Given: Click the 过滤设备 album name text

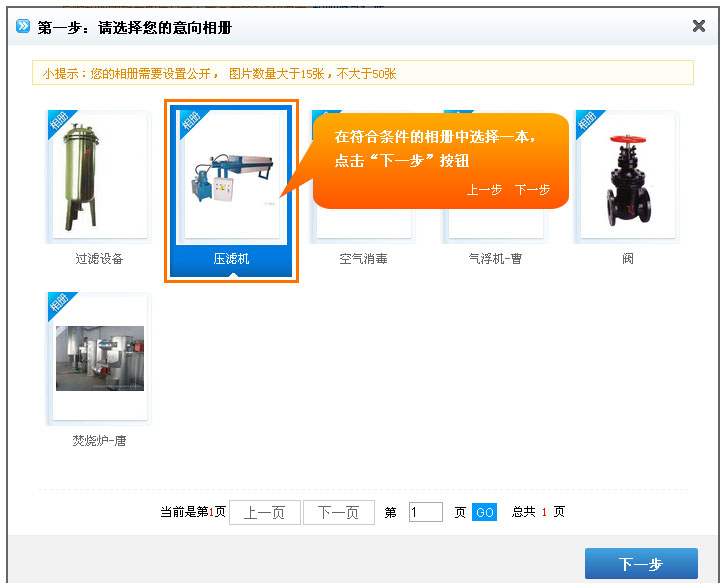Looking at the screenshot, I should pos(99,259).
